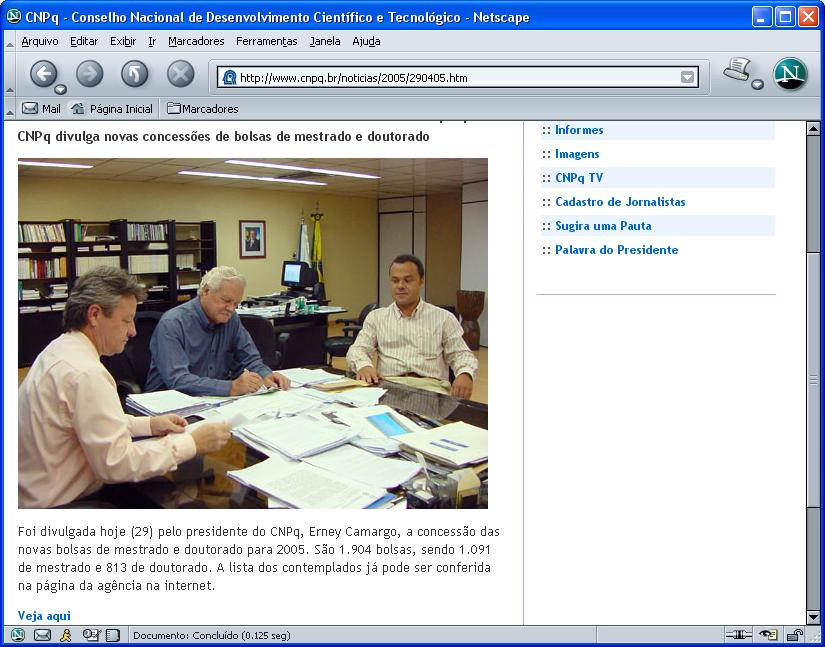Screen dimensions: 825x647
Task: Open the Editar menu
Action: pos(84,41)
